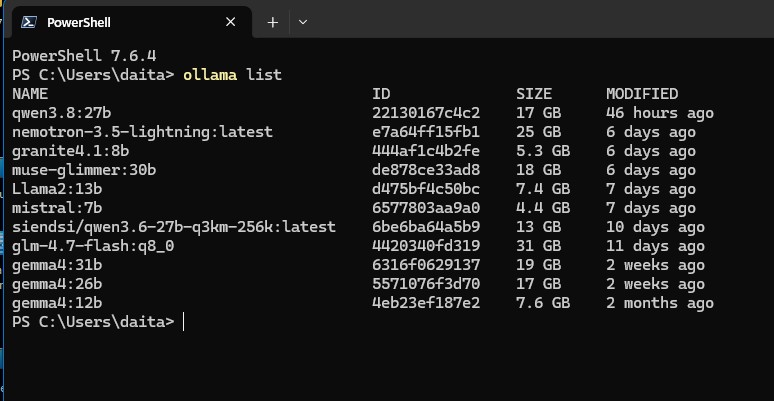Click the granite4.1:8b model row
Screen dimensions: 774x401
[363, 151]
